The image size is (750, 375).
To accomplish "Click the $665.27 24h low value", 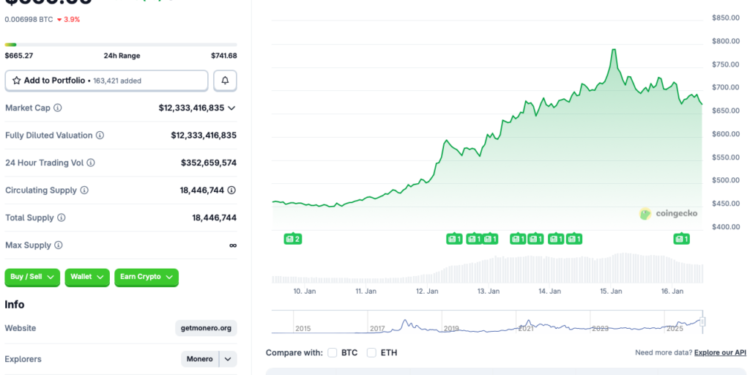I will coord(19,56).
